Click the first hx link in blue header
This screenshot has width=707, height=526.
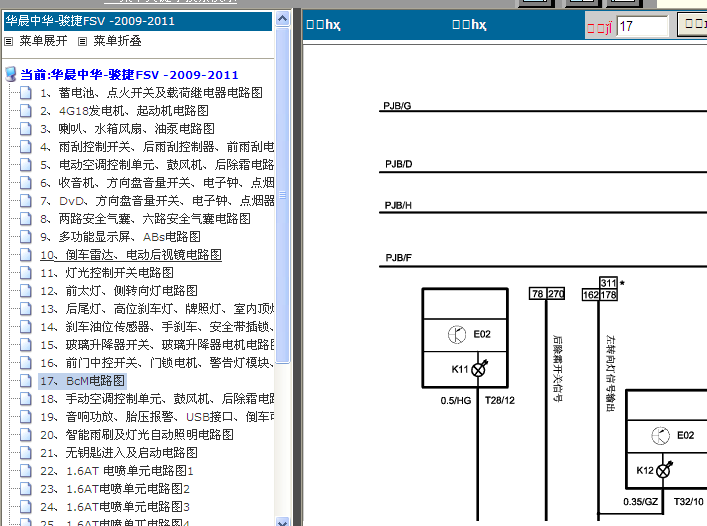pos(323,24)
